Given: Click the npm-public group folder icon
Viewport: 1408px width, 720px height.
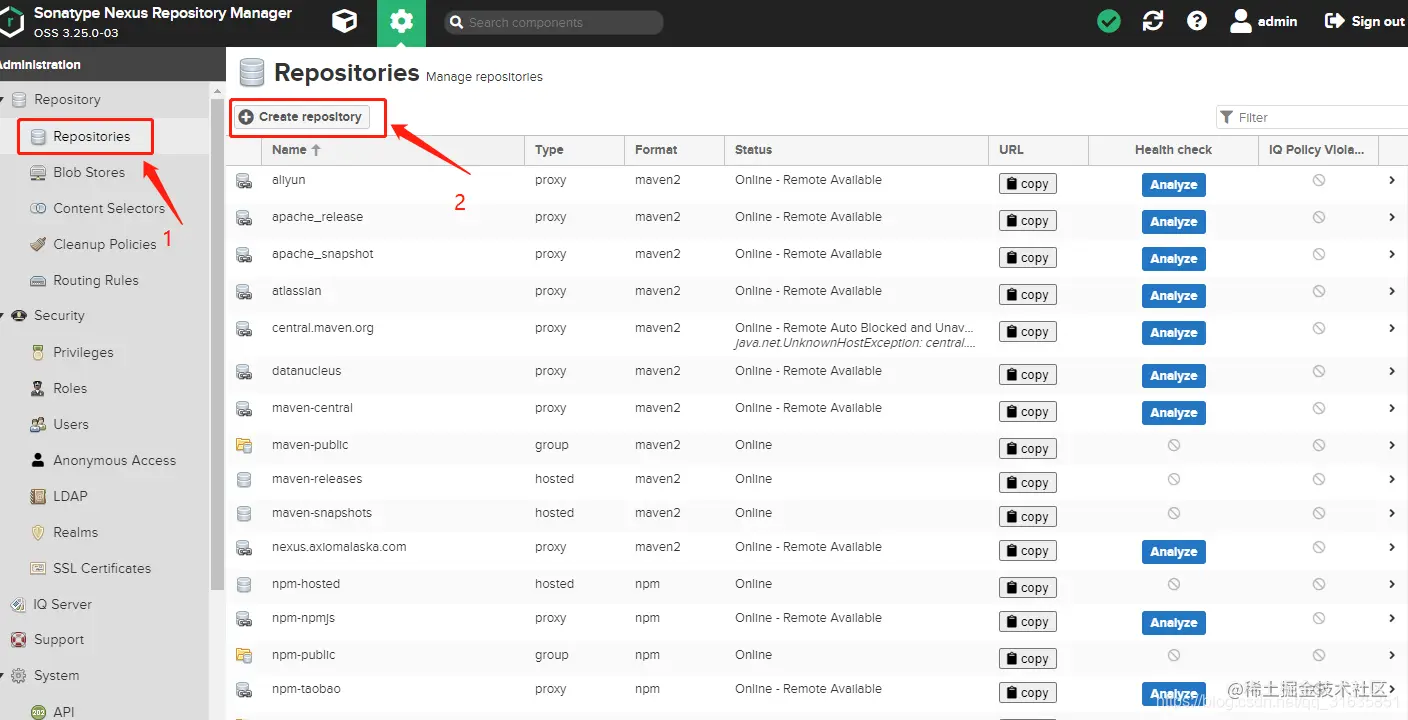Looking at the screenshot, I should tap(244, 656).
